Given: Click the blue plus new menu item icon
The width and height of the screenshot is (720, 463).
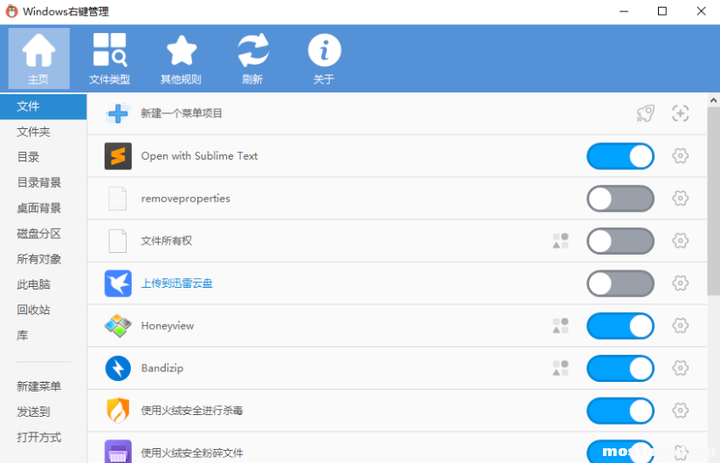Looking at the screenshot, I should point(118,113).
